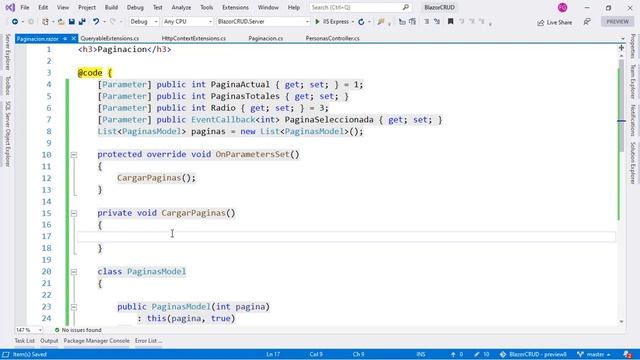The image size is (640, 360).
Task: Open the Solution Explorer side tab
Action: (633, 163)
